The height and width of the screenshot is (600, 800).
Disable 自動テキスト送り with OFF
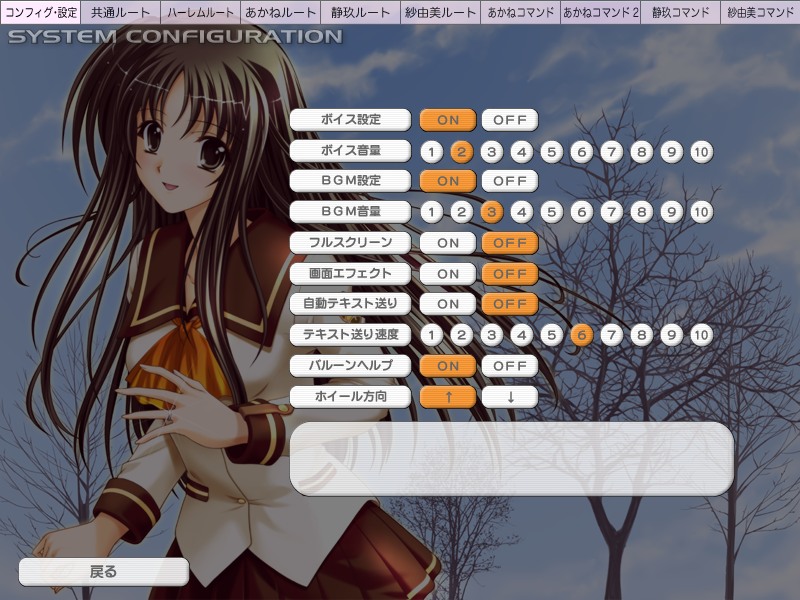[510, 305]
